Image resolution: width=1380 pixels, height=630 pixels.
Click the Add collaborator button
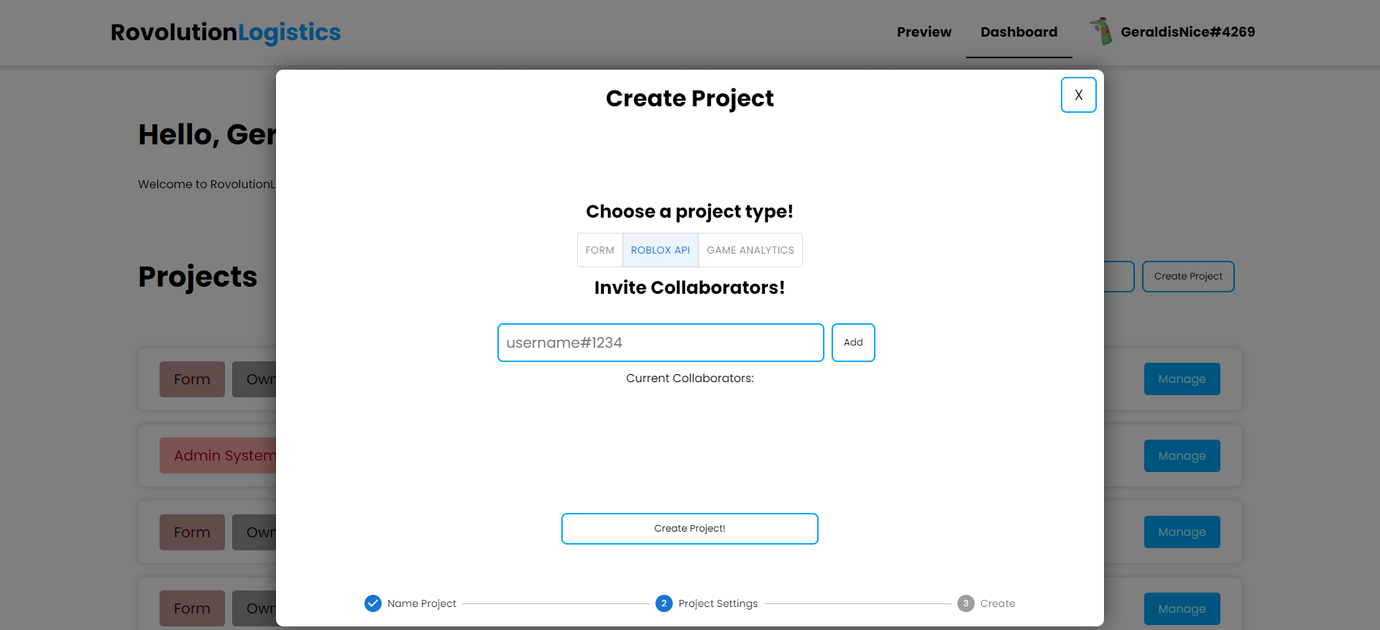coord(853,342)
